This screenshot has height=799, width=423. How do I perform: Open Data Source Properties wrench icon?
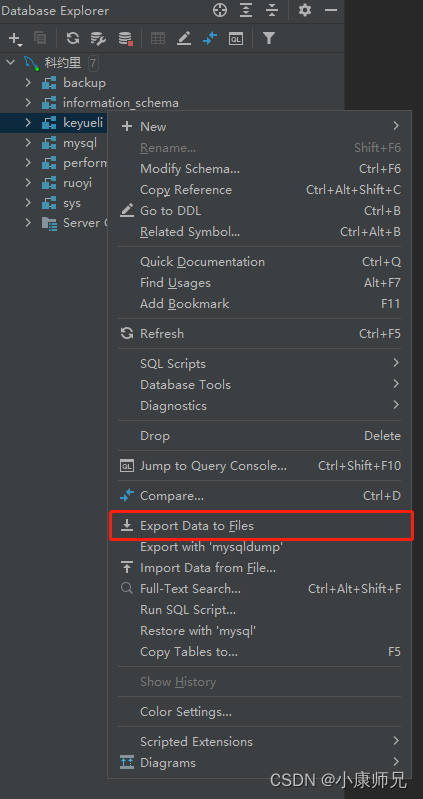click(98, 38)
